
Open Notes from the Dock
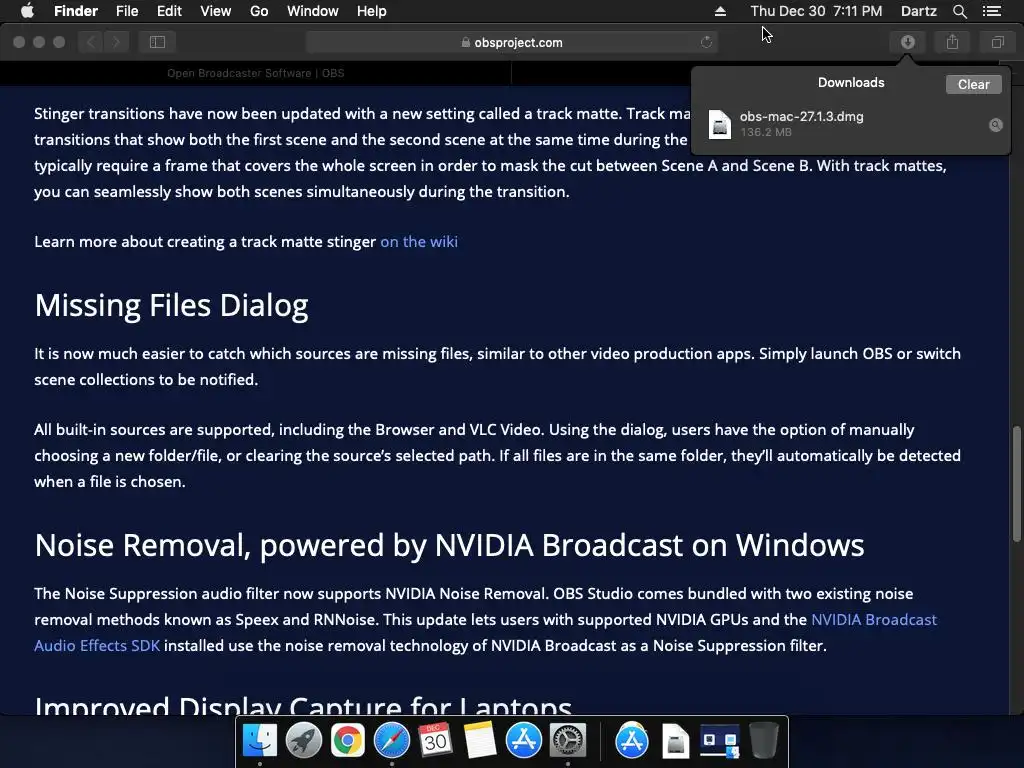tap(479, 741)
